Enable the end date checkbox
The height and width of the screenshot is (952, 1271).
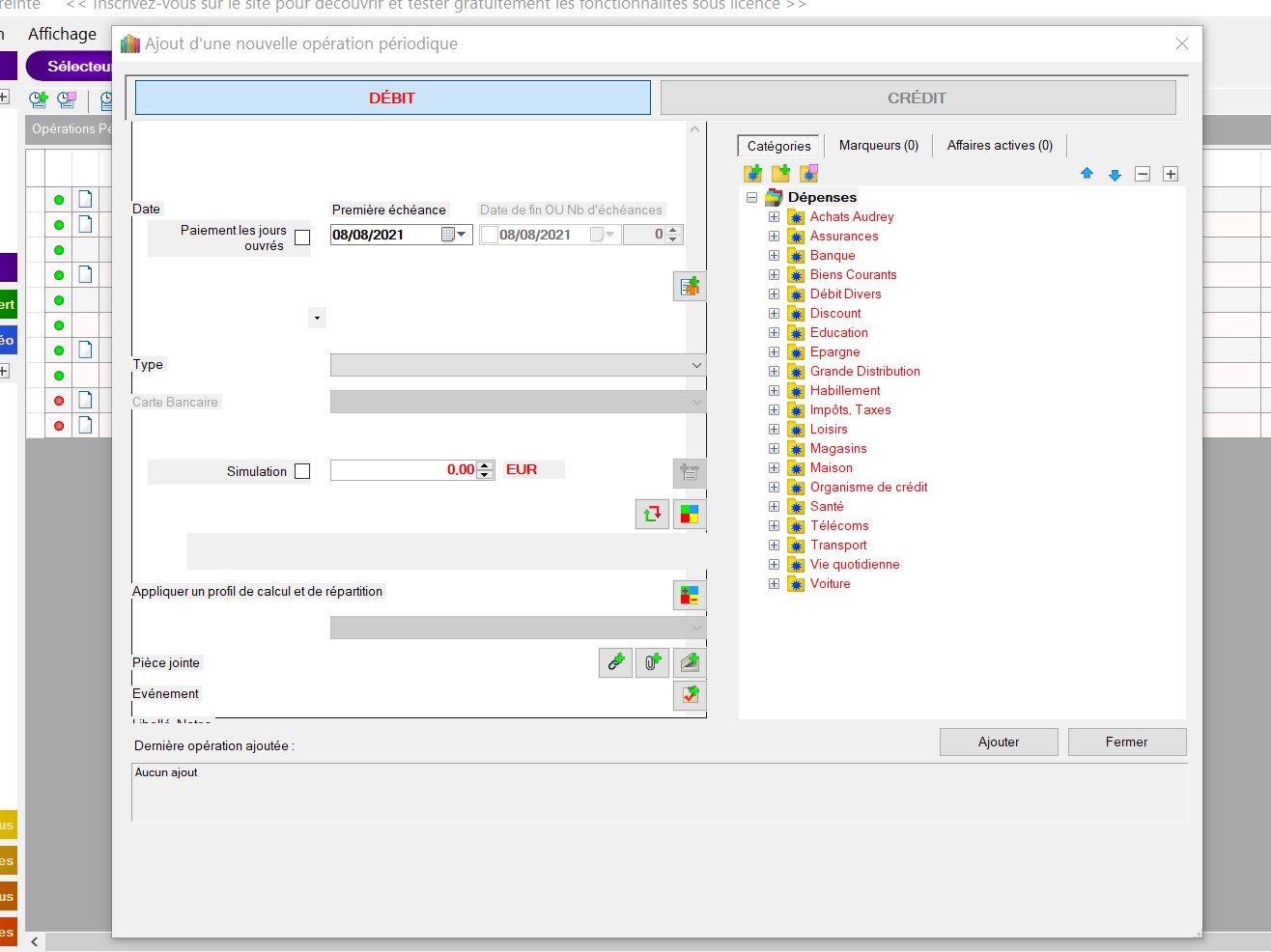point(490,235)
